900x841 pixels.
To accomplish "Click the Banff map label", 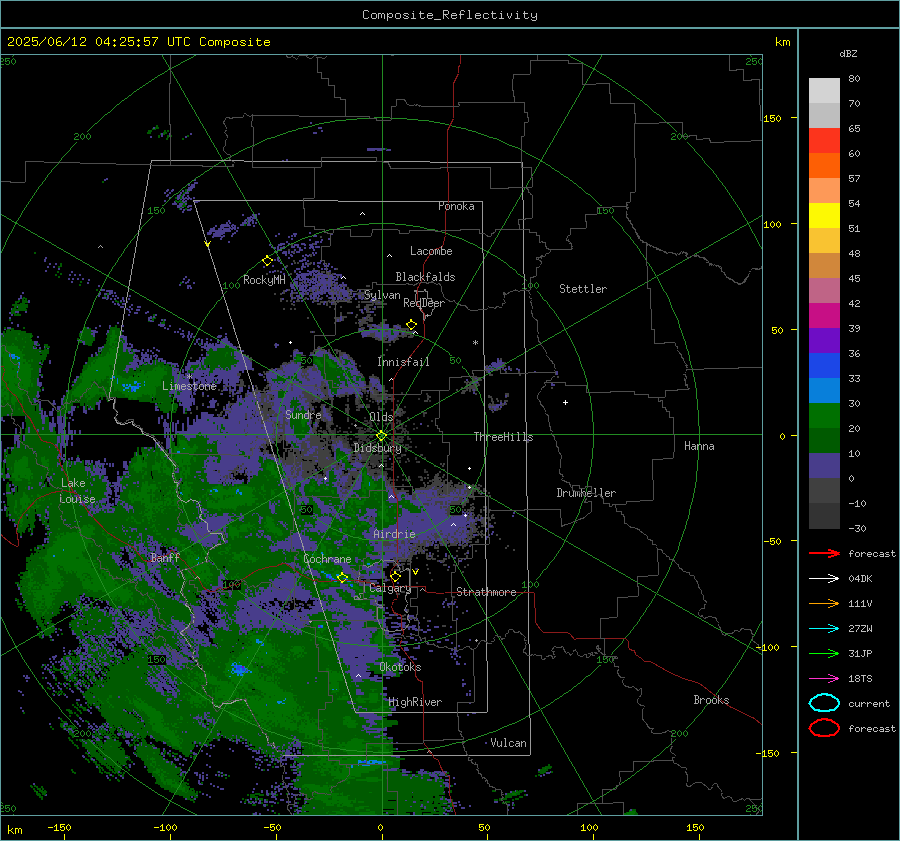I will coord(165,557).
